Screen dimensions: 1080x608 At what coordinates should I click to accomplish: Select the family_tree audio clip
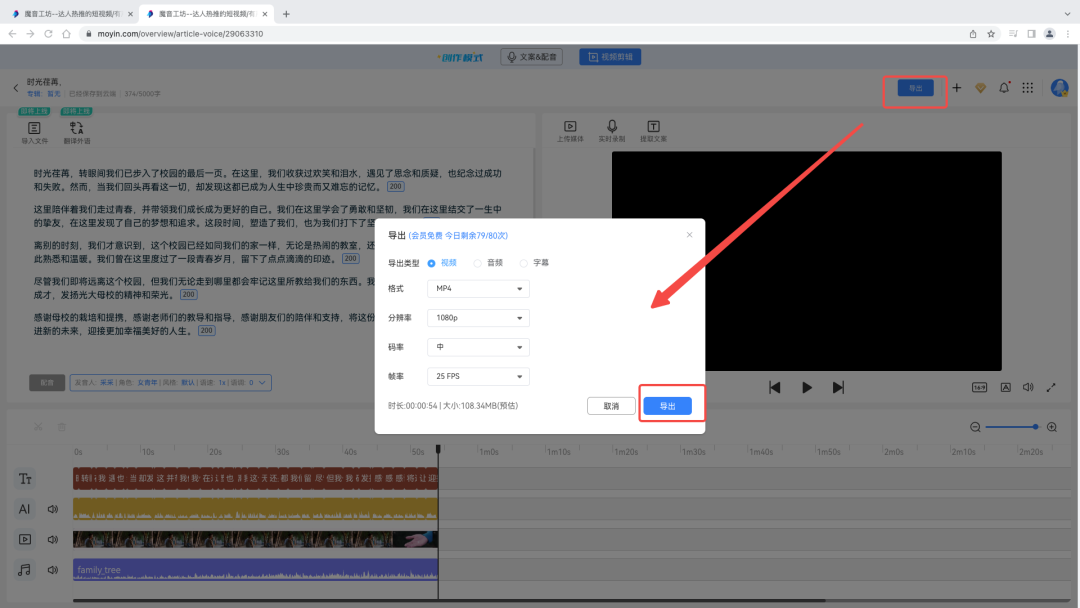coord(256,569)
